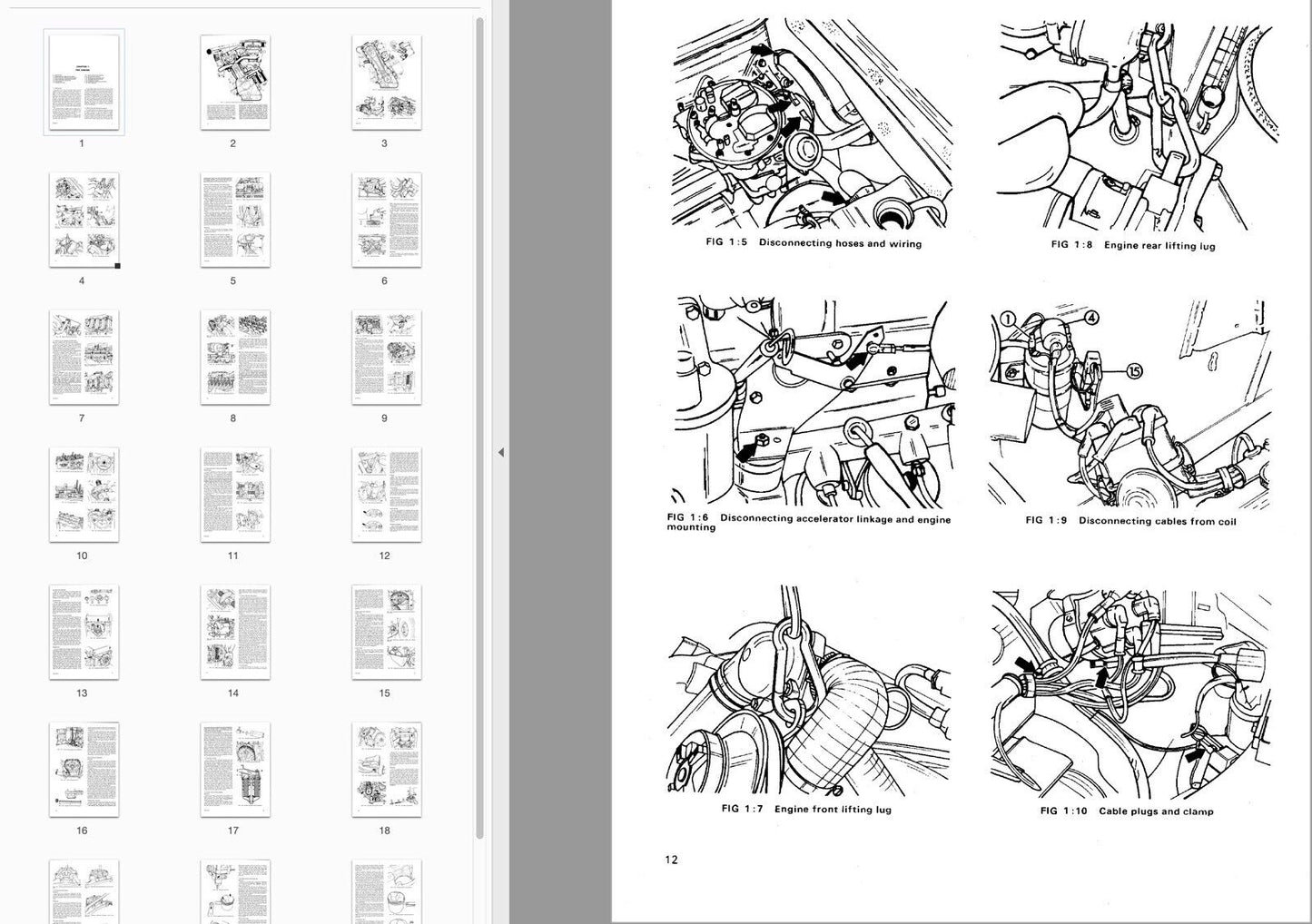Open page 15 thumbnail

pyautogui.click(x=386, y=633)
